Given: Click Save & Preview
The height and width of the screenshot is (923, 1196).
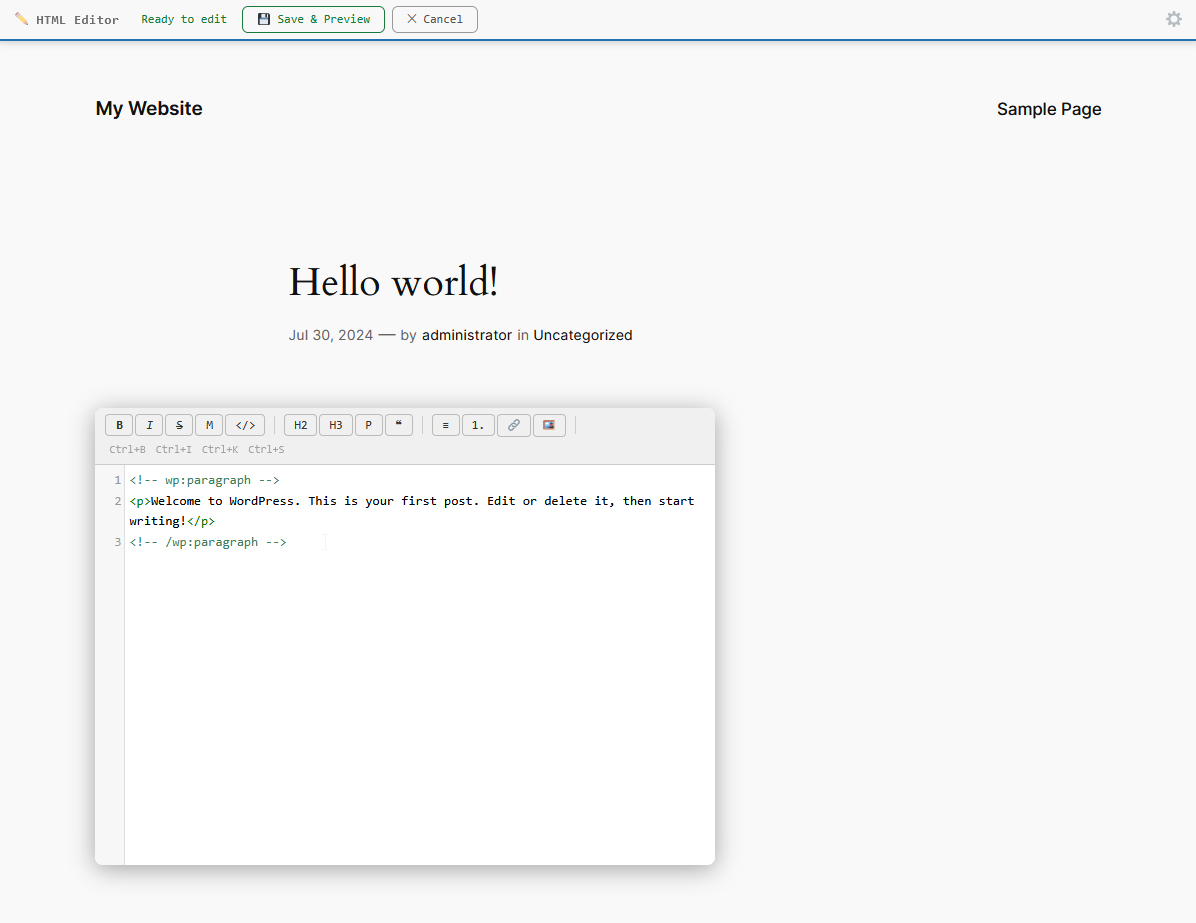Looking at the screenshot, I should pyautogui.click(x=313, y=19).
